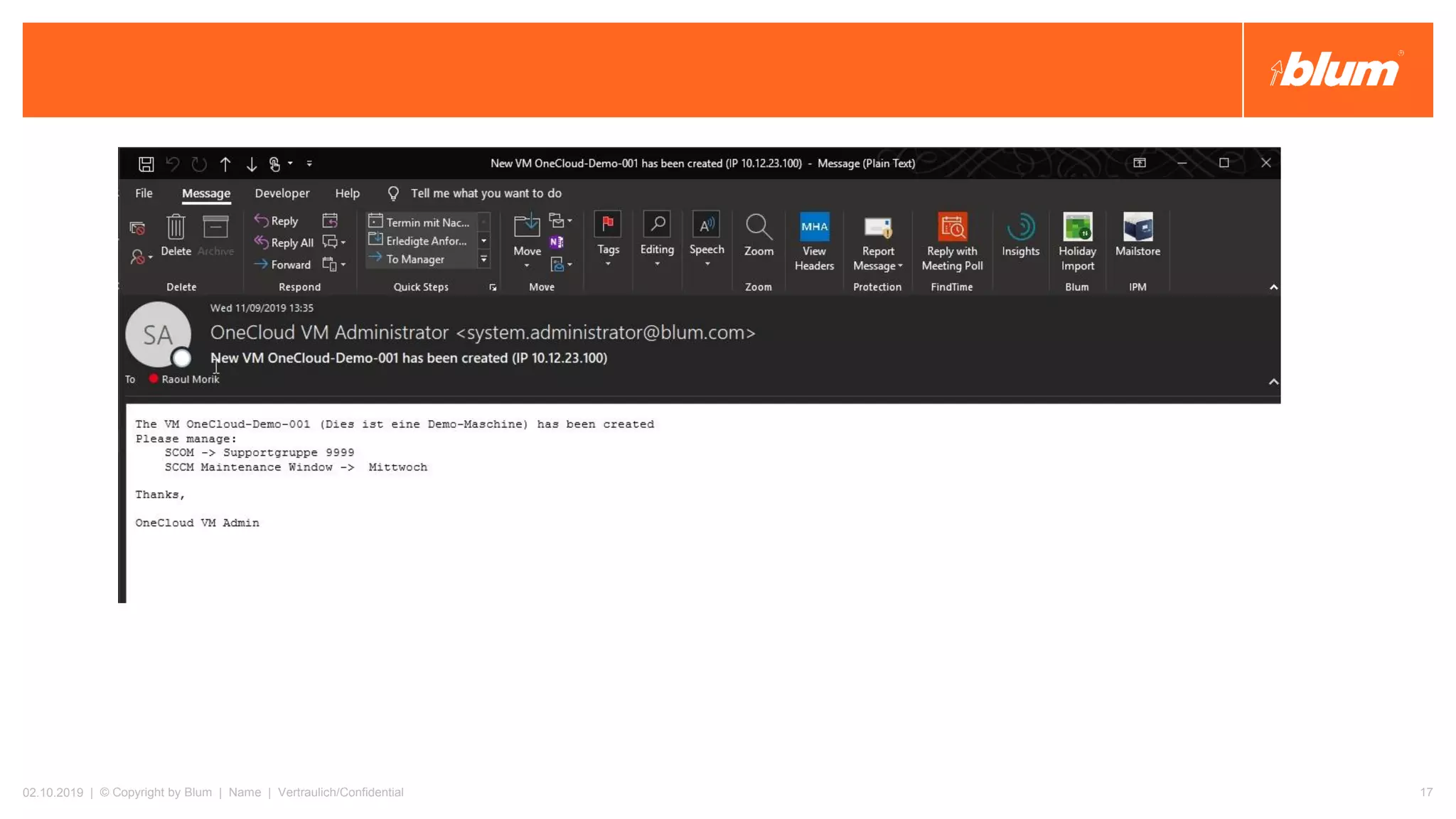The height and width of the screenshot is (819, 1456).
Task: Collapse the message header chevron
Action: pos(1273,382)
